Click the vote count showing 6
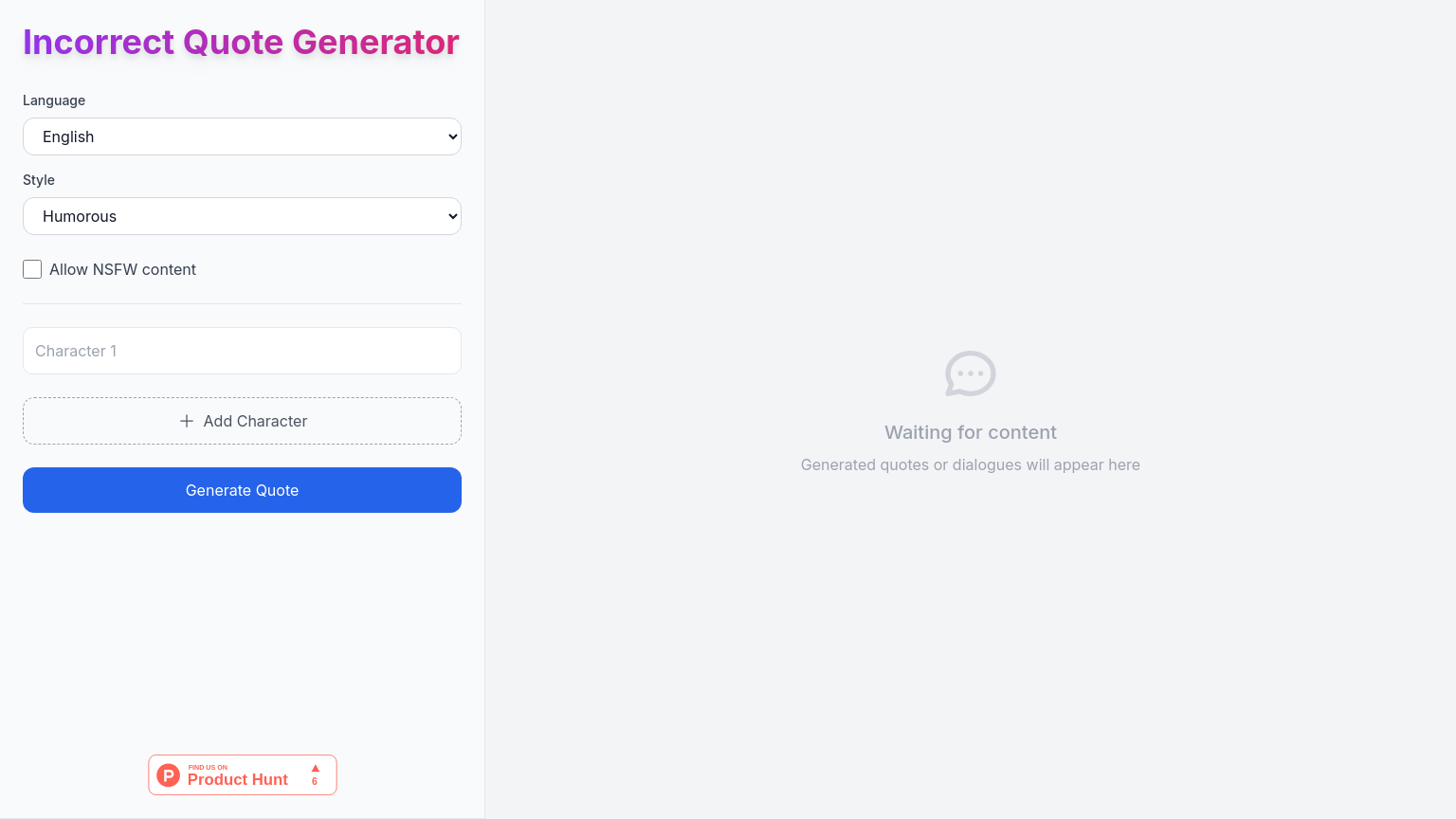 pos(314,781)
